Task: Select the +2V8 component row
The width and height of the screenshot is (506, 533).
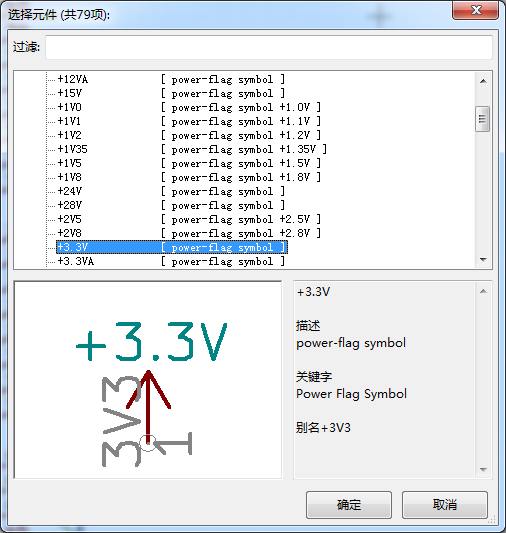Action: [189, 233]
